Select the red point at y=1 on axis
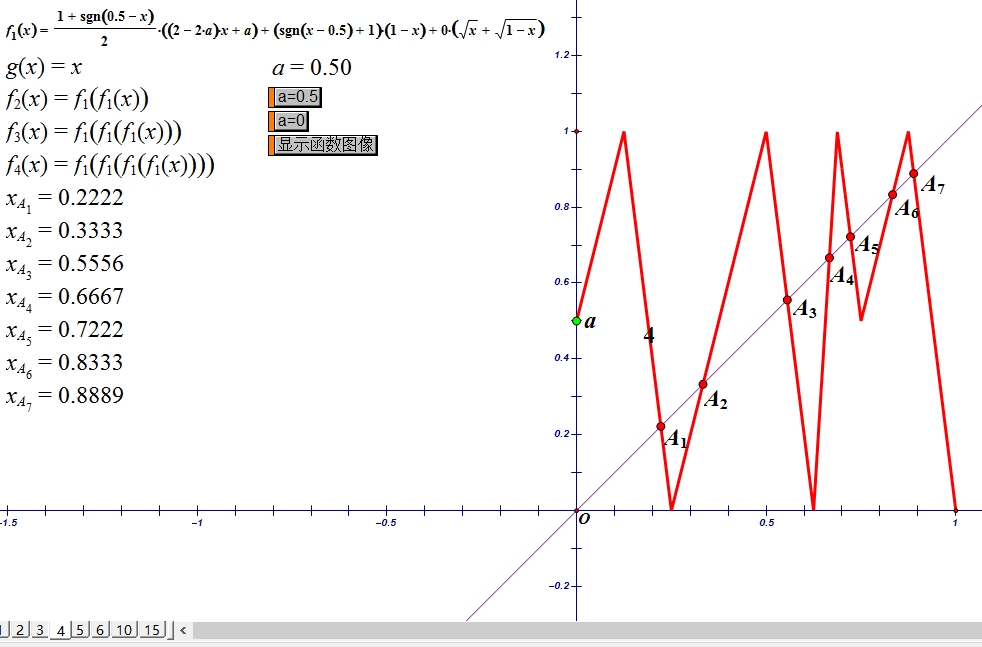982x647 pixels. point(577,132)
